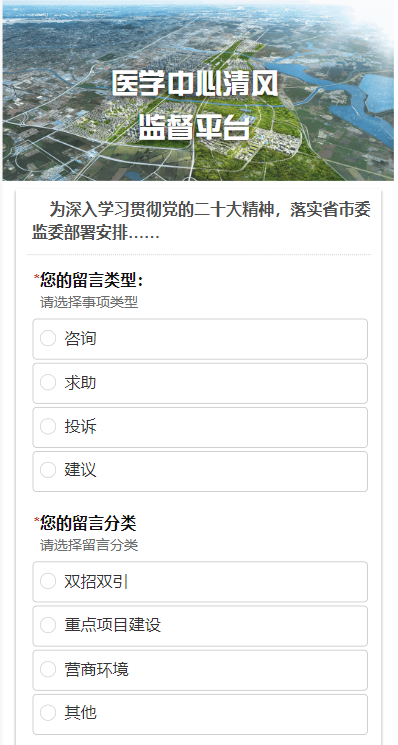Select the 双招双引 radio circle

[x=48, y=581]
